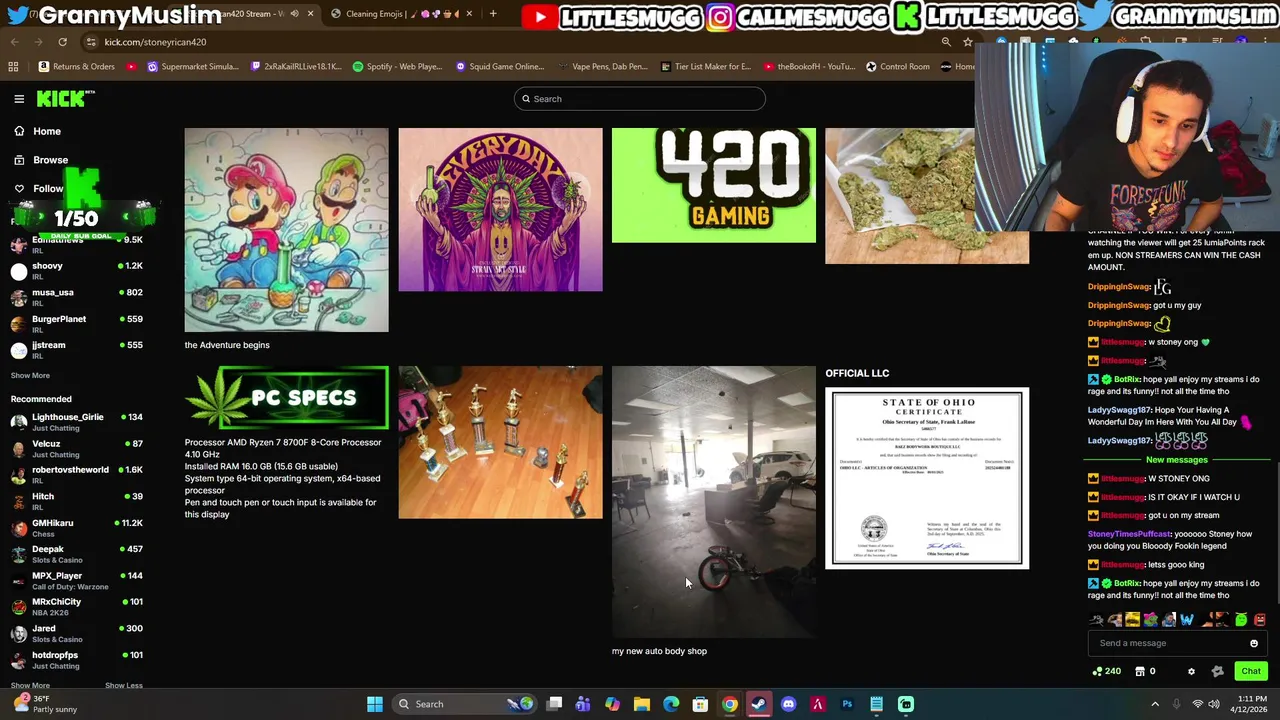This screenshot has height=720, width=1280.
Task: Select the green face quick emote
Action: pos(1241,620)
